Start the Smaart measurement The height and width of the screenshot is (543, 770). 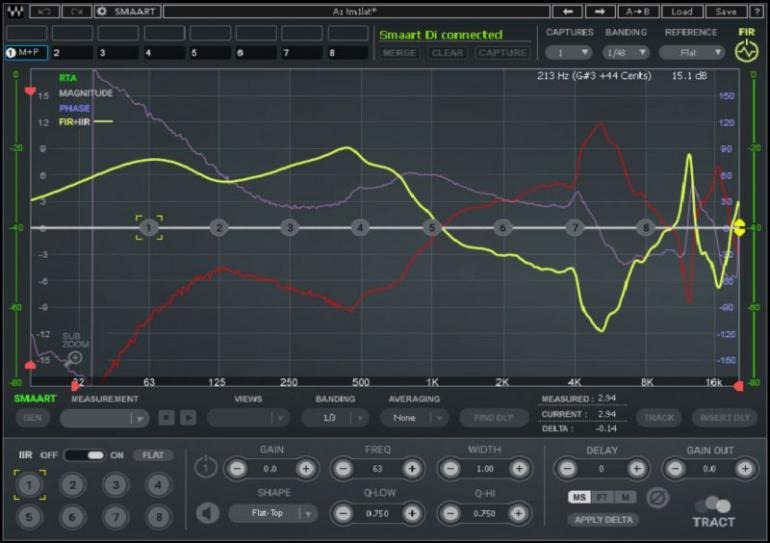pyautogui.click(x=188, y=418)
